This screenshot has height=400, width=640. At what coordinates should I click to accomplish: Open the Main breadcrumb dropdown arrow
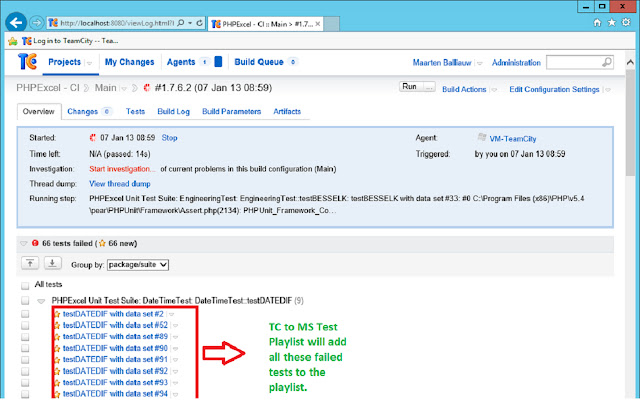(124, 88)
